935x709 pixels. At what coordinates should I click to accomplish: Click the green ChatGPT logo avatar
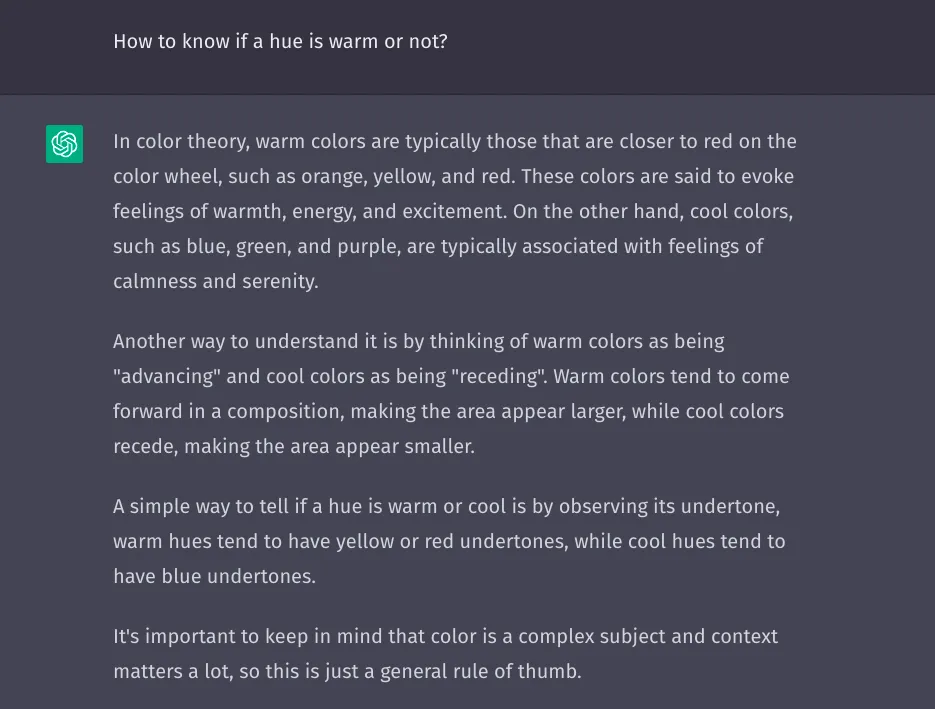coord(64,144)
